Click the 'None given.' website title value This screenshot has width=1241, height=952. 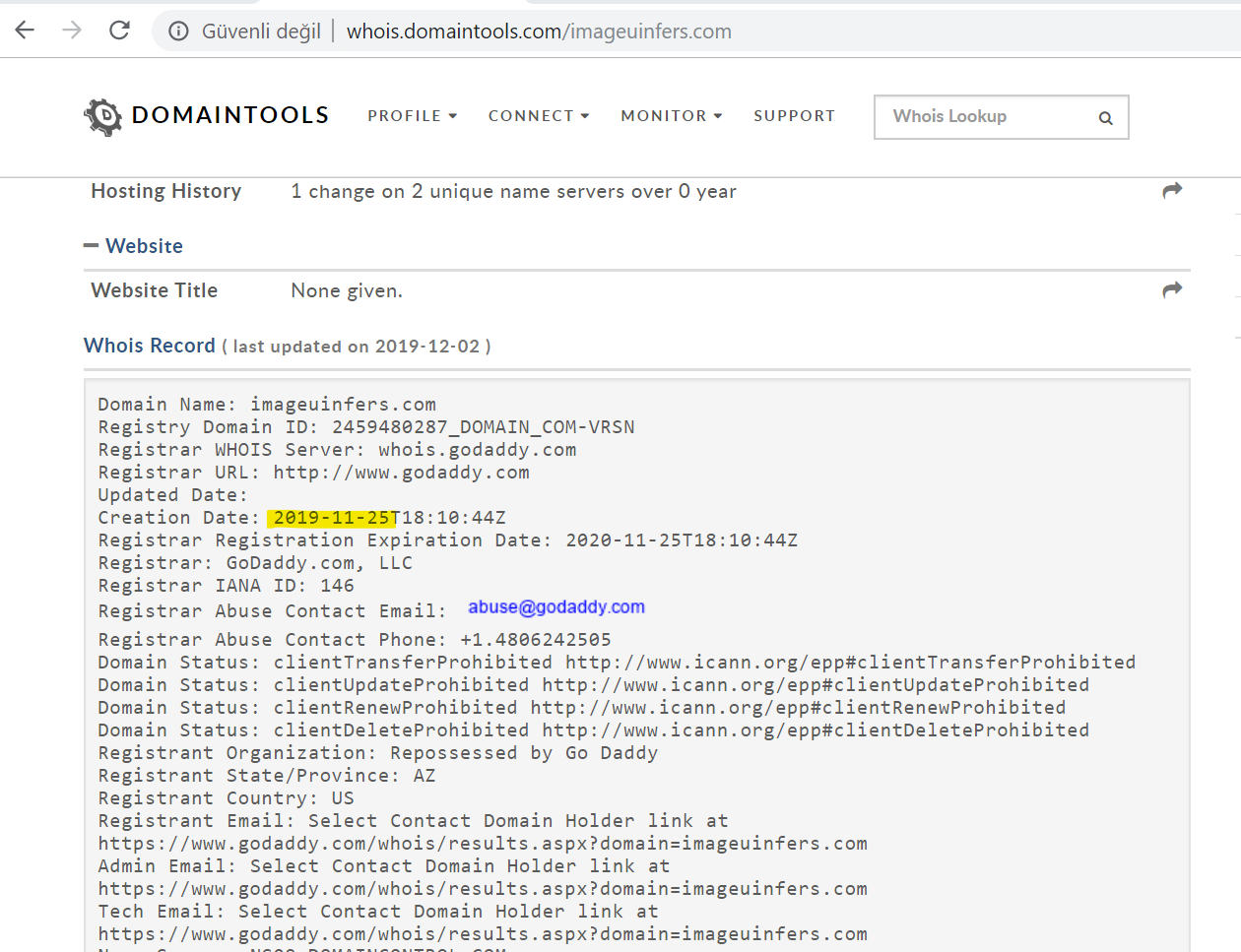point(347,290)
